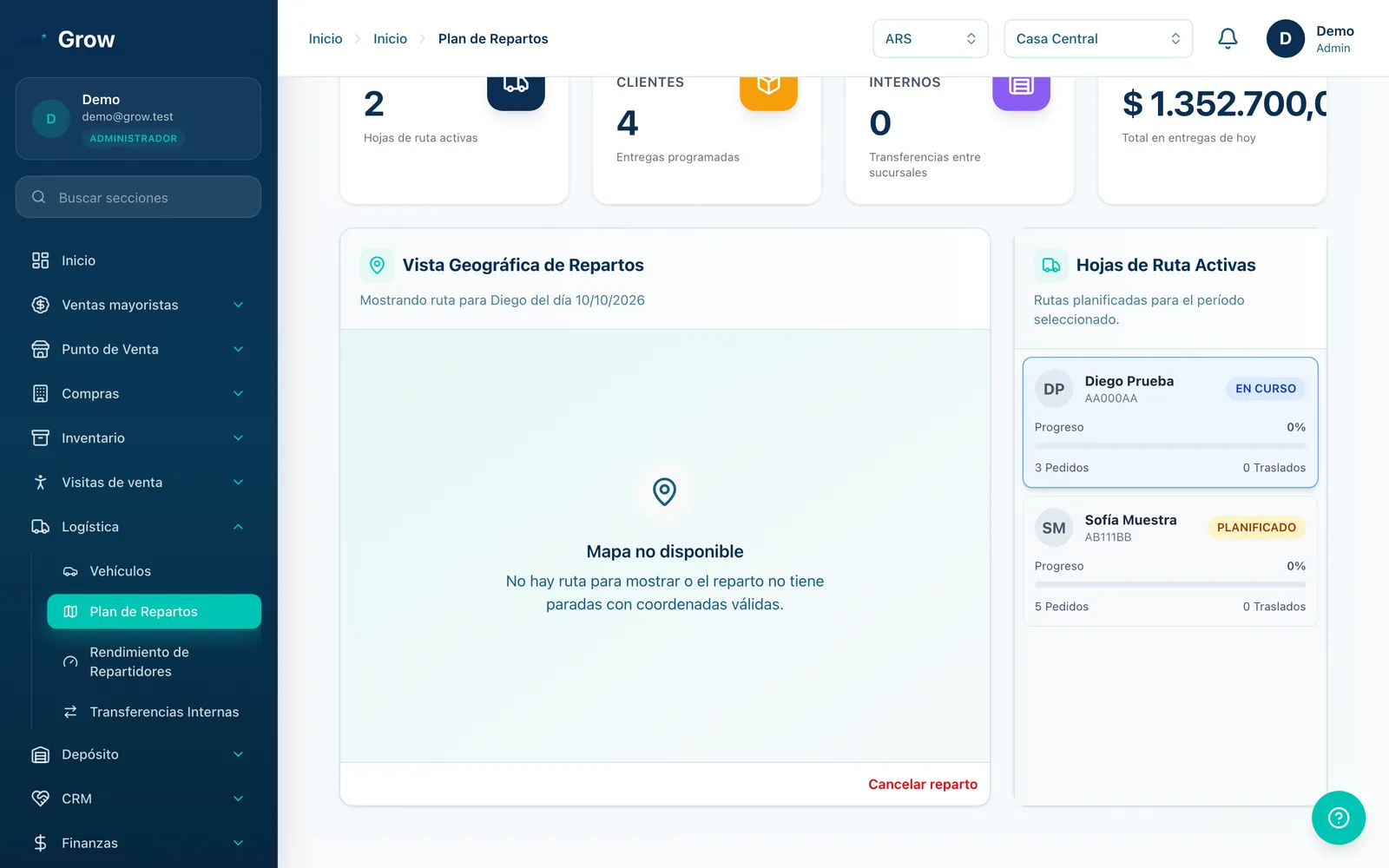Click the Demo user profile card in sidebar
The height and width of the screenshot is (868, 1389).
click(138, 119)
